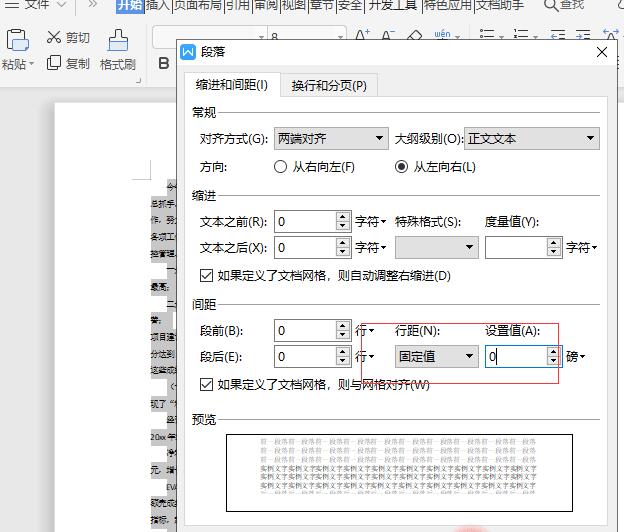Click the increase font size A+ icon
This screenshot has width=624, height=532.
[x=362, y=38]
